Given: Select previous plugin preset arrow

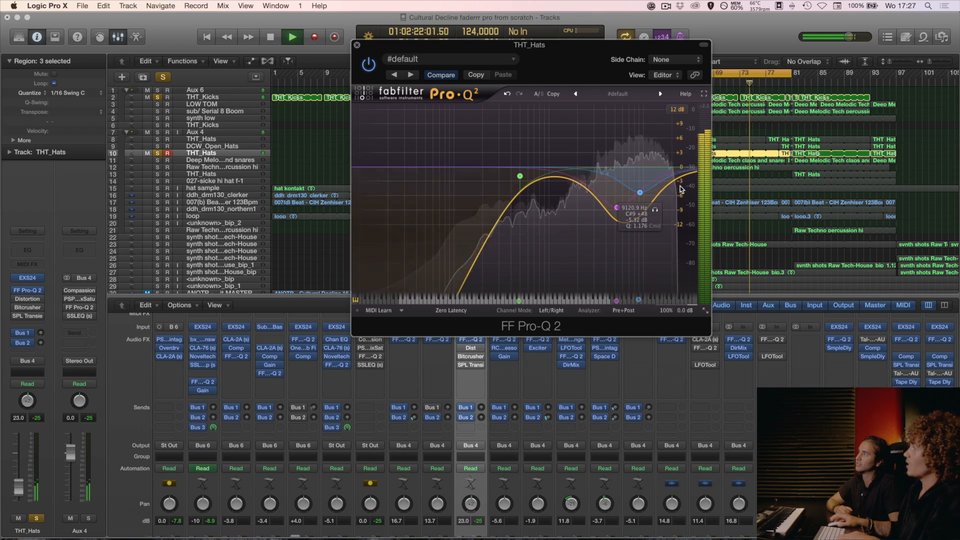Looking at the screenshot, I should 394,75.
